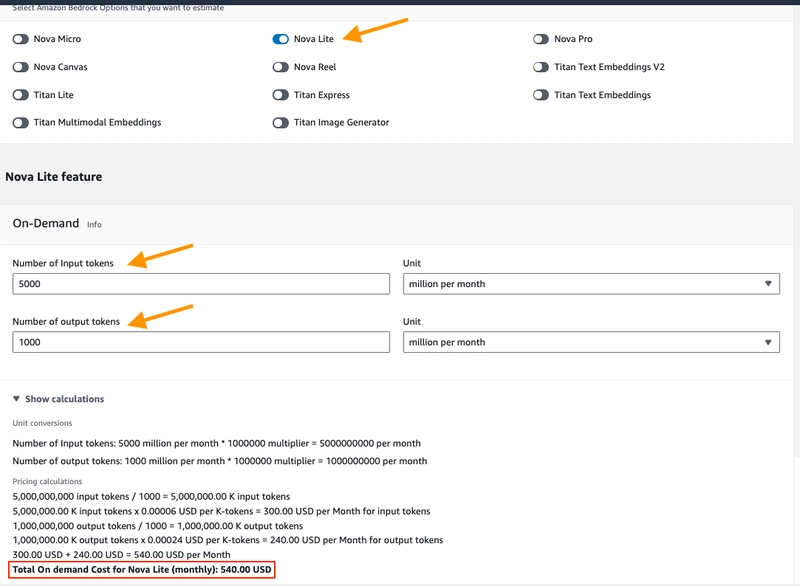The image size is (800, 586).
Task: Turn on Titan Image Generator toggle
Action: pos(281,122)
